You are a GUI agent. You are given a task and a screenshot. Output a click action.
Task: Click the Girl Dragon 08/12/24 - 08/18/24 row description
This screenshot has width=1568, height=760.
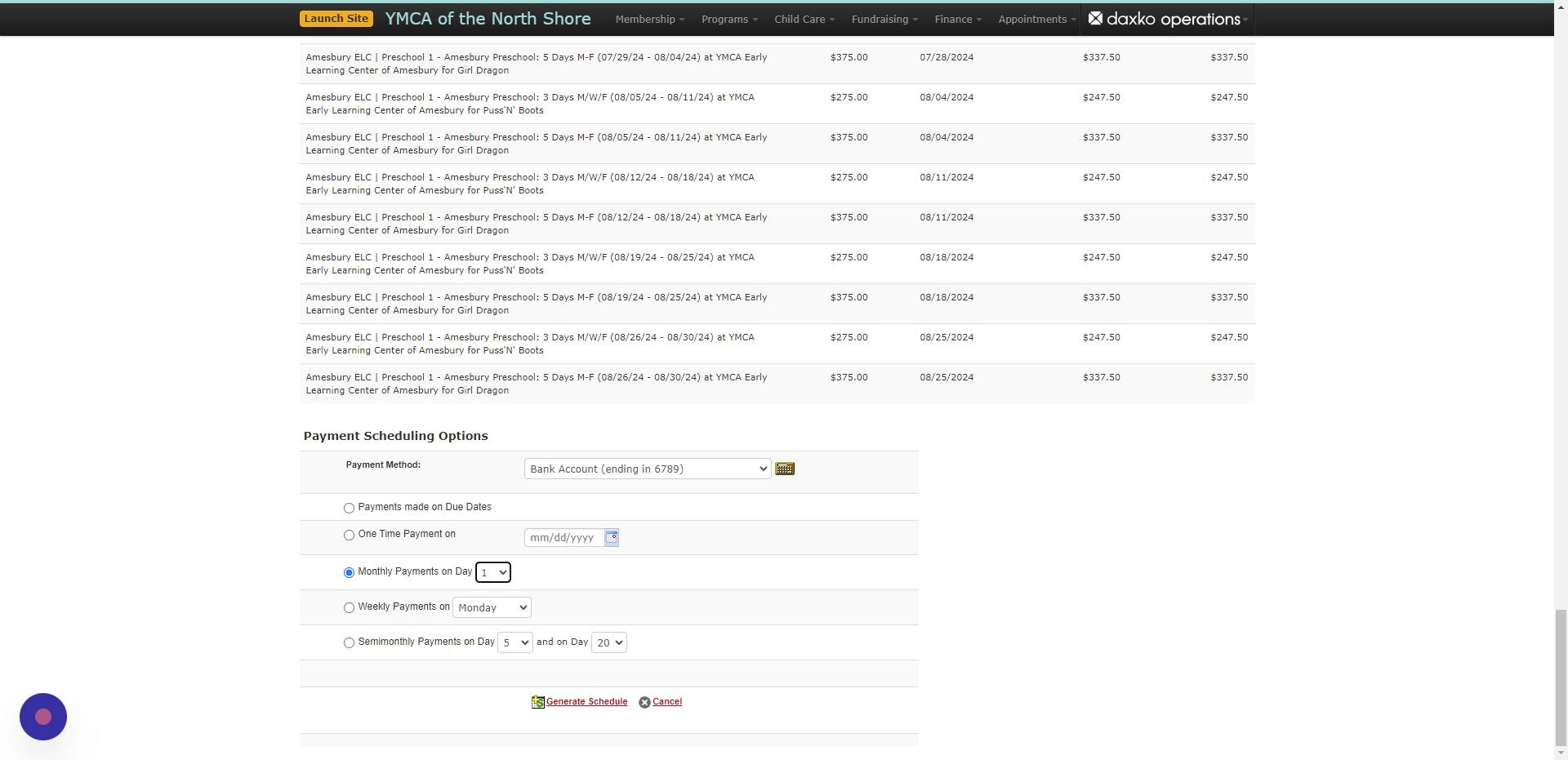click(537, 224)
